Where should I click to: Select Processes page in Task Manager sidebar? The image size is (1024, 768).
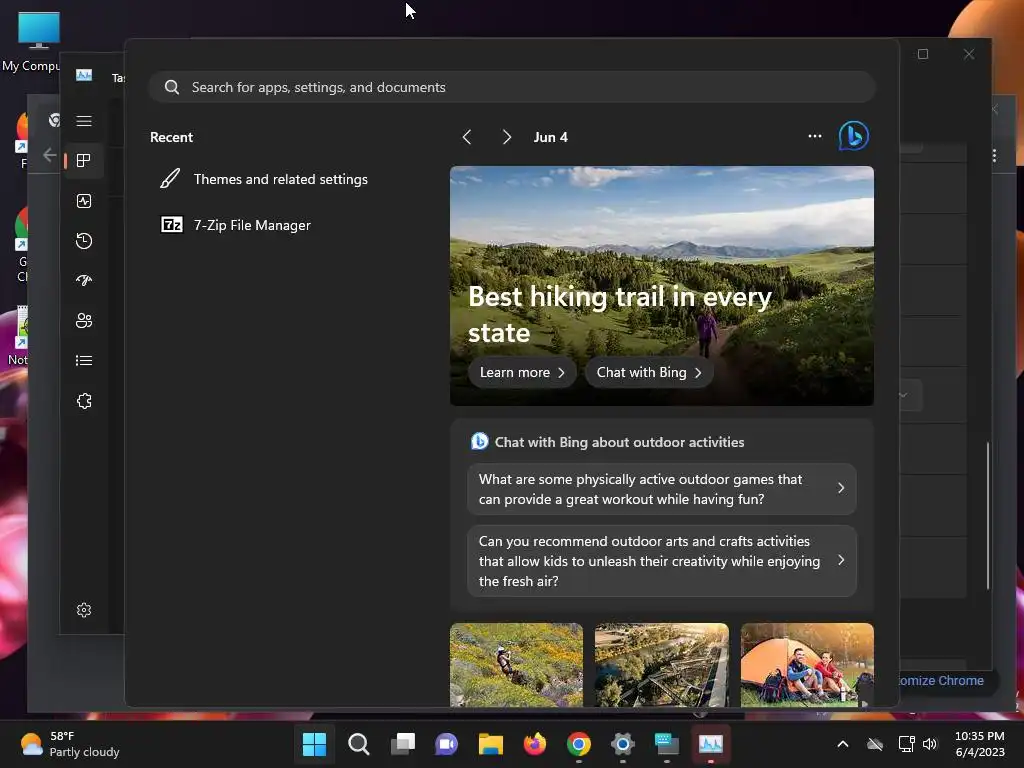(84, 161)
